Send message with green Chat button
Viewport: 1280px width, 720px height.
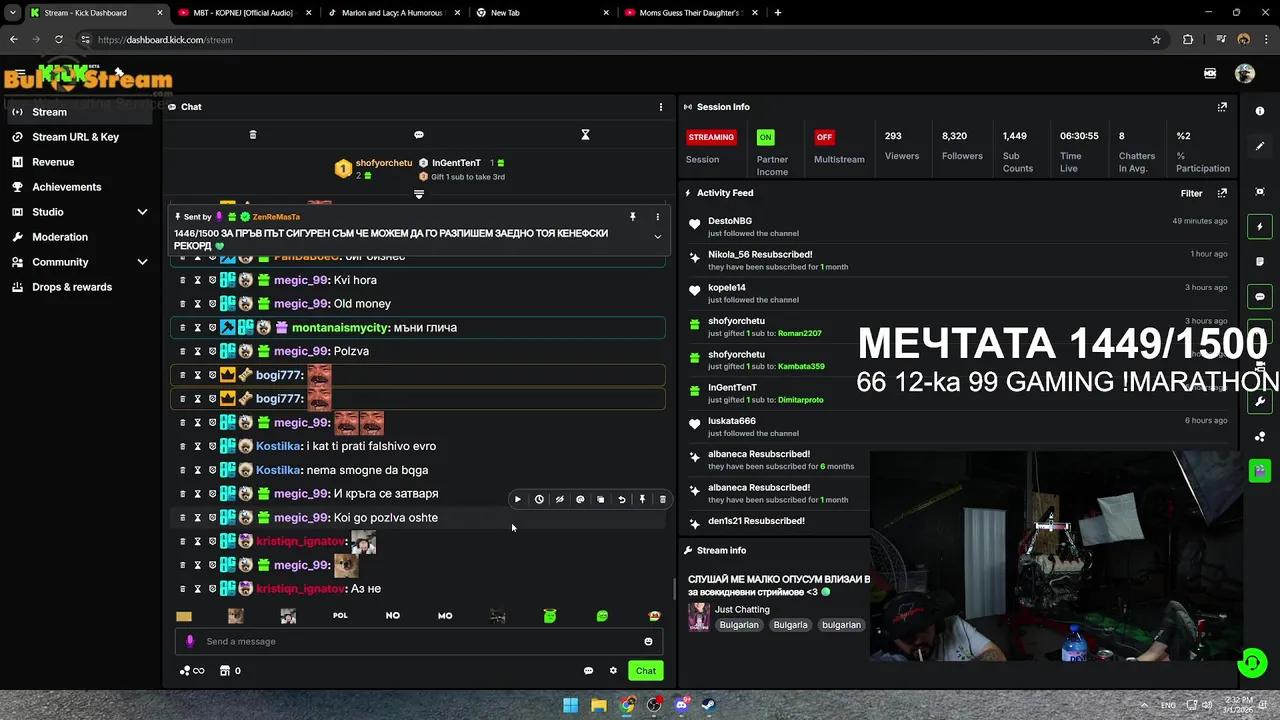click(x=646, y=671)
